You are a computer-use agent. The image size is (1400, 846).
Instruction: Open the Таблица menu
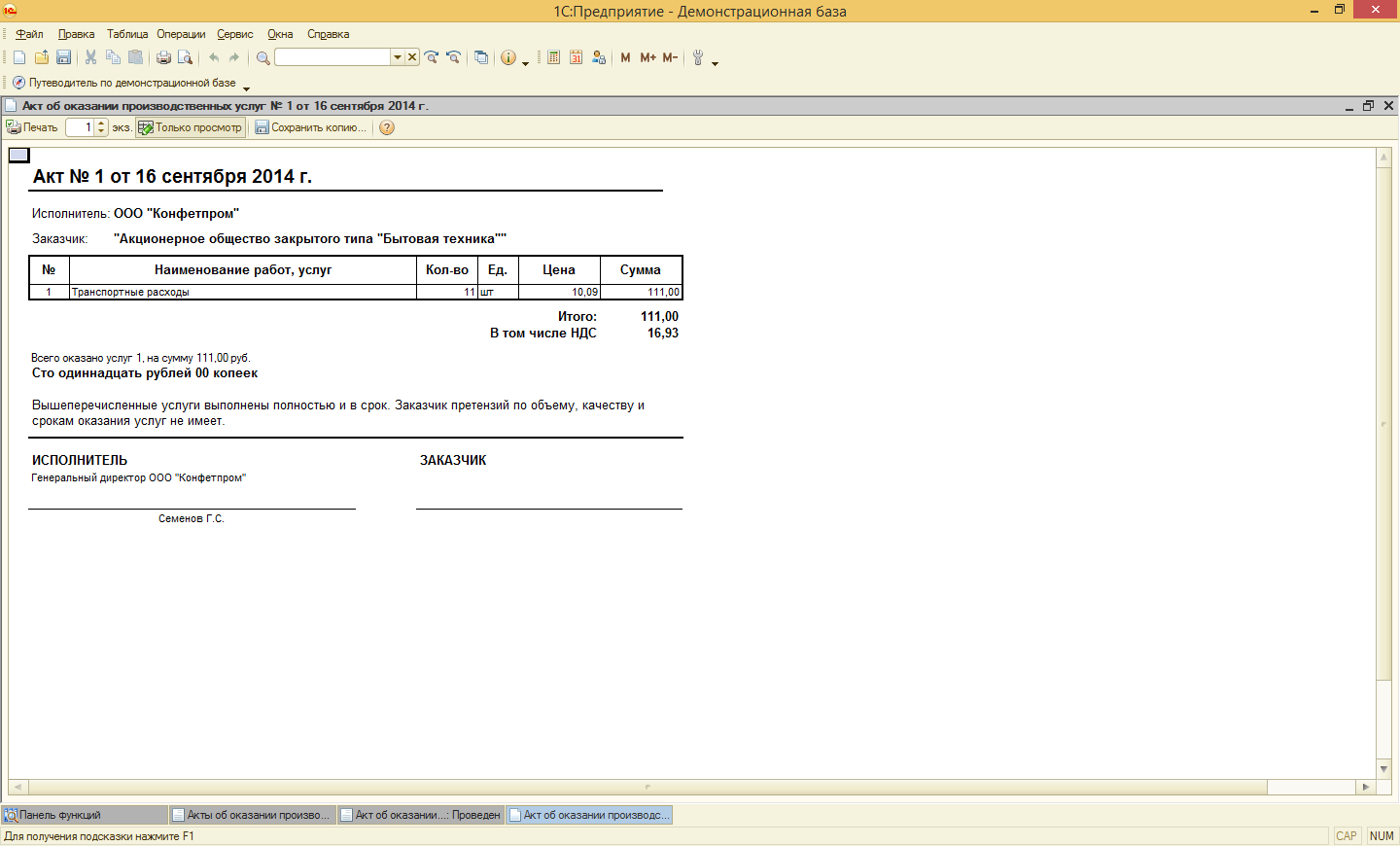click(x=127, y=34)
